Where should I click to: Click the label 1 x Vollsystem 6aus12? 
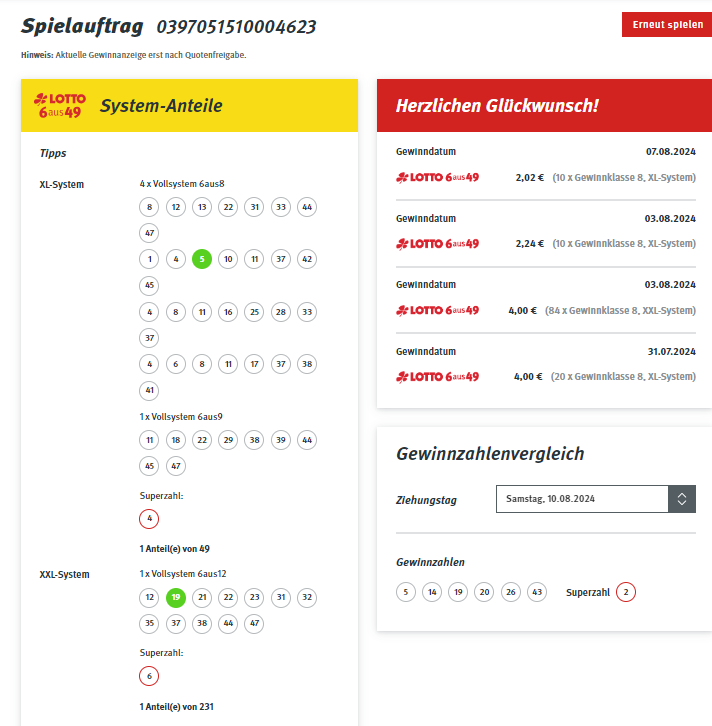click(x=183, y=574)
